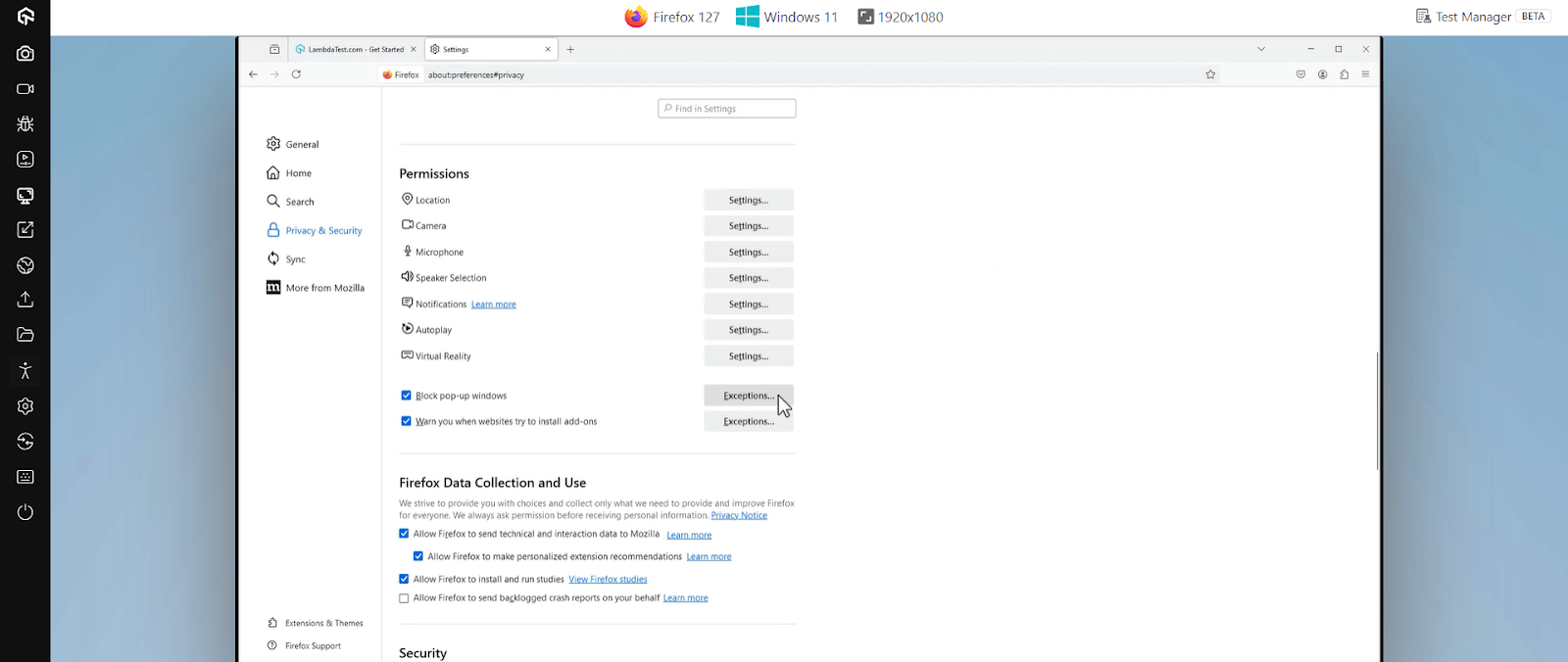Click the Firefox address bar URL
Screen dimensions: 1568x662
point(476,74)
